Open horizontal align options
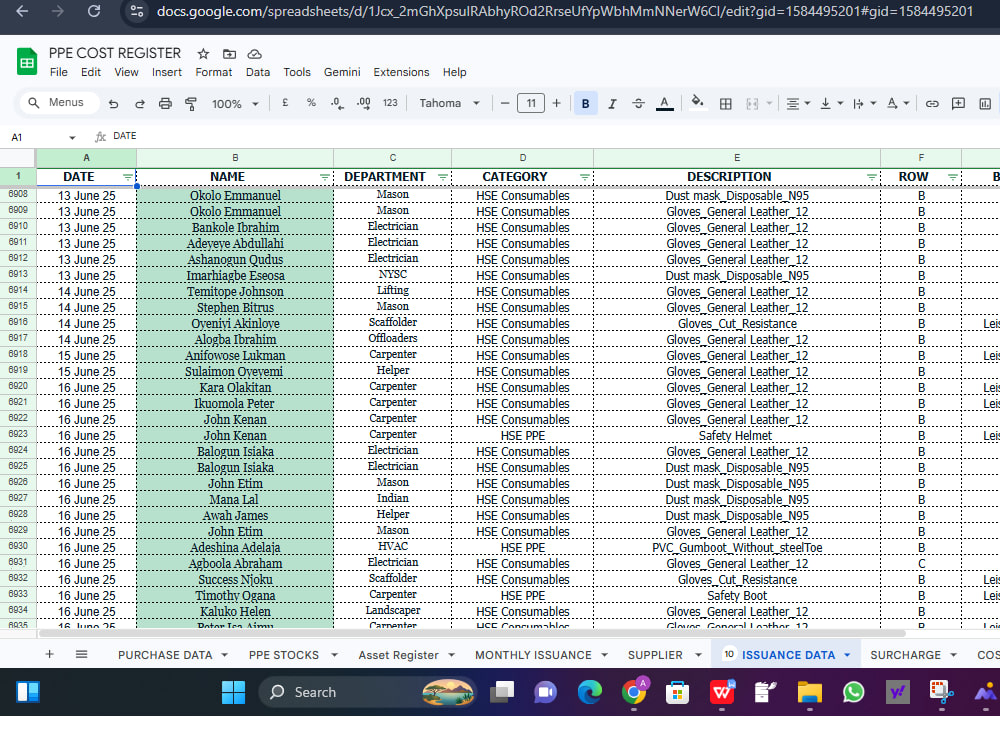1000x750 pixels. pos(797,103)
